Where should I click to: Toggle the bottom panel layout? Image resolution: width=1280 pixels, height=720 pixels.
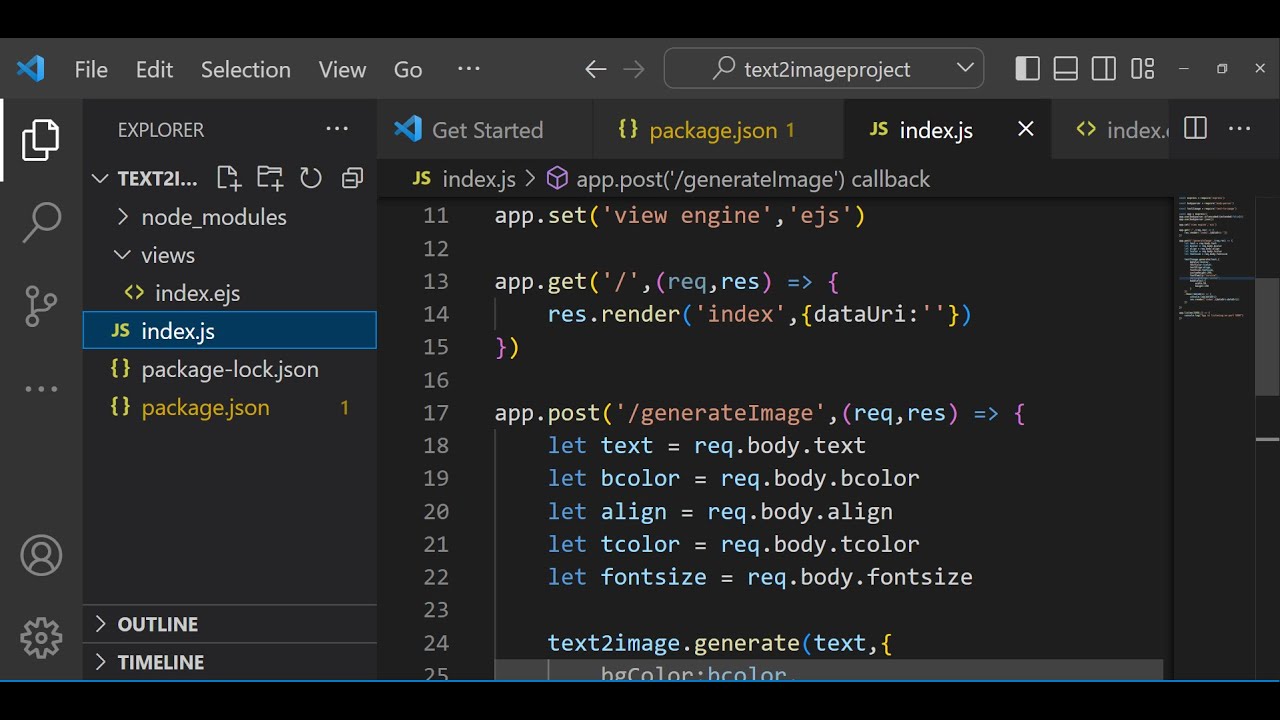[1066, 69]
